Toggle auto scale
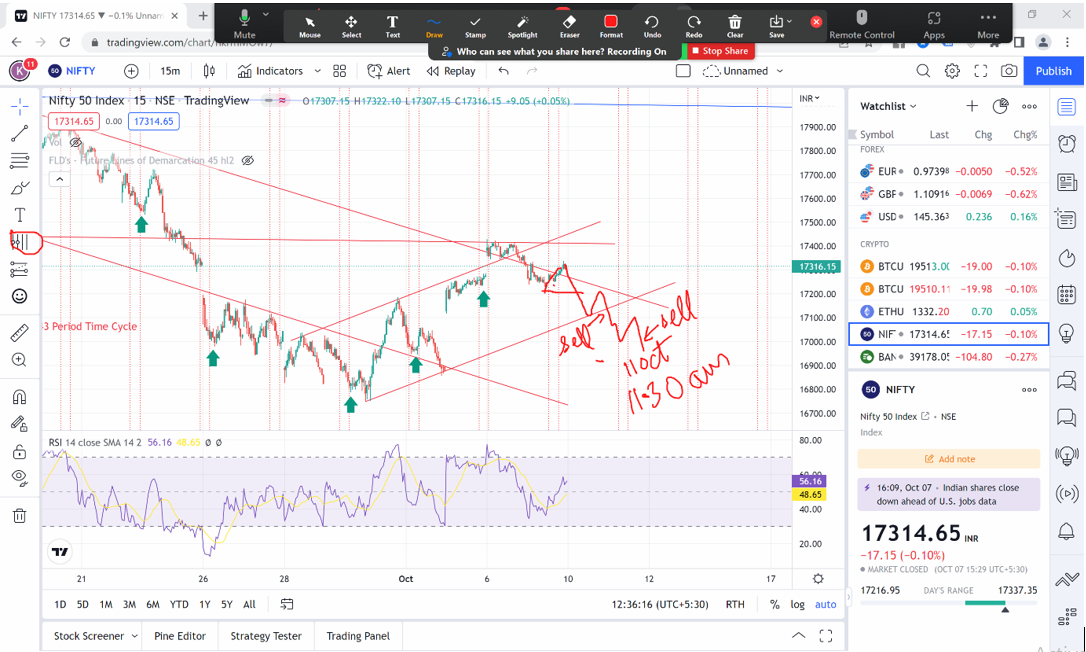This screenshot has width=1086, height=652. point(825,604)
